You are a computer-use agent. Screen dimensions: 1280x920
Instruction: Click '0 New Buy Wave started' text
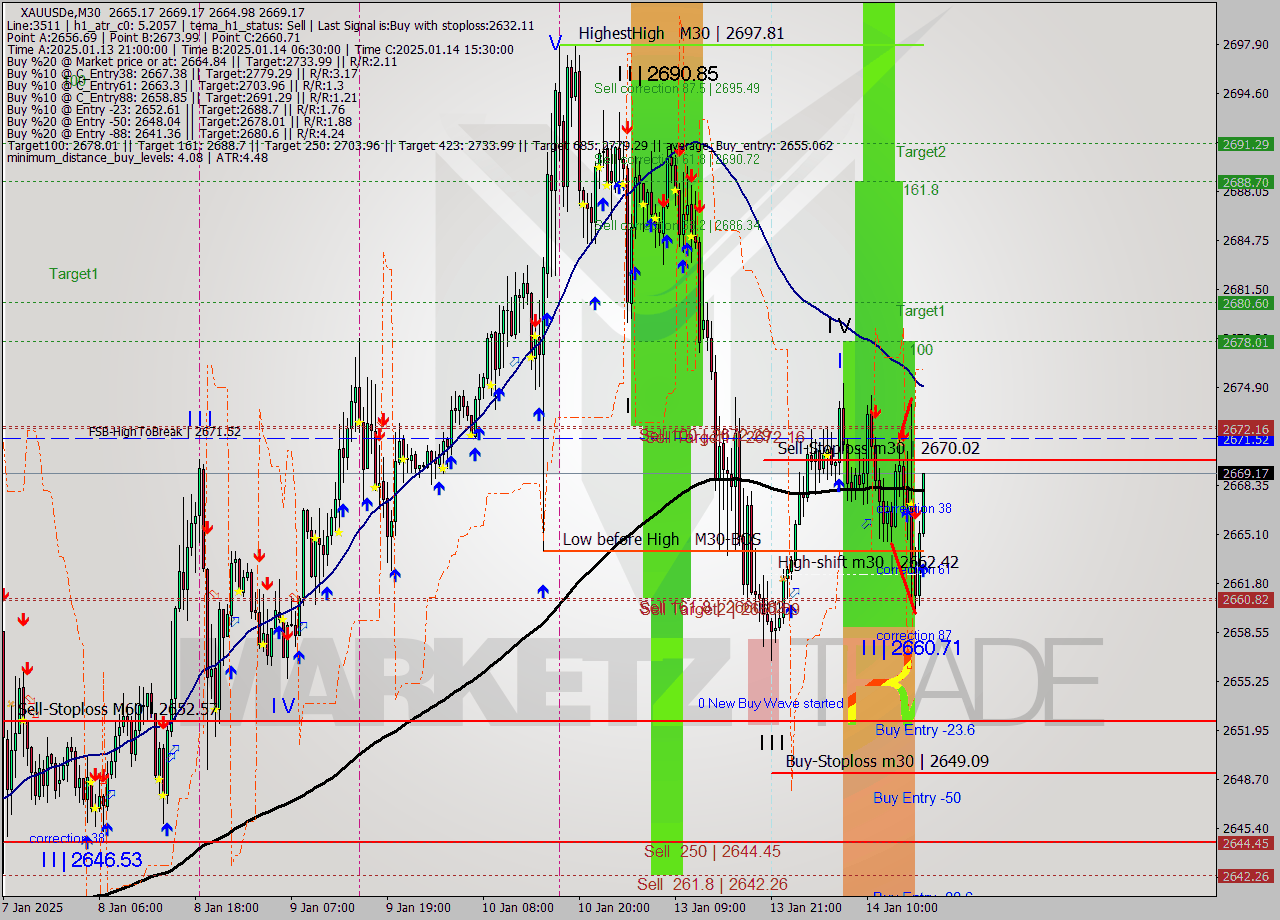click(770, 703)
